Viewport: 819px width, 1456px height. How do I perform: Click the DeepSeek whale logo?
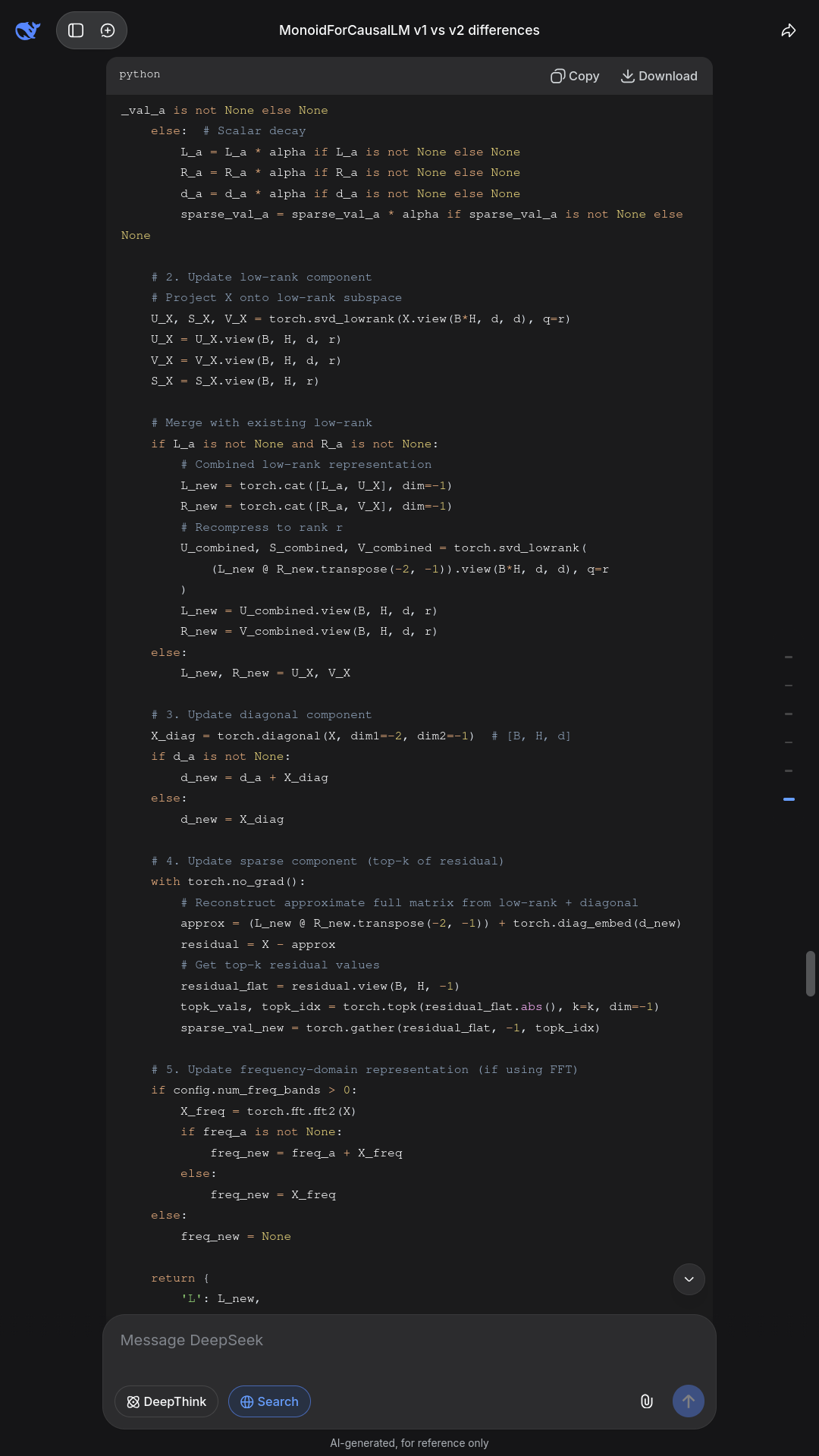(27, 30)
